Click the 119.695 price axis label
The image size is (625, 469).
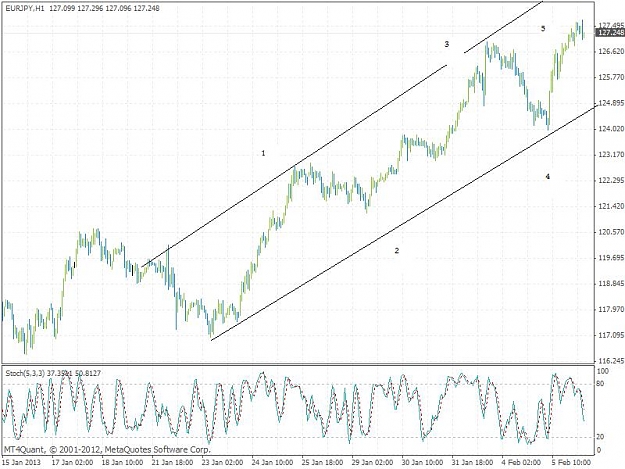point(611,258)
